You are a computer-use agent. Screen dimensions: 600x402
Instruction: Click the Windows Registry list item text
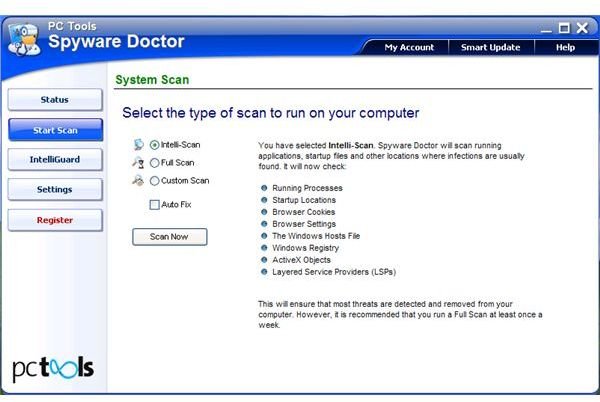coord(305,248)
